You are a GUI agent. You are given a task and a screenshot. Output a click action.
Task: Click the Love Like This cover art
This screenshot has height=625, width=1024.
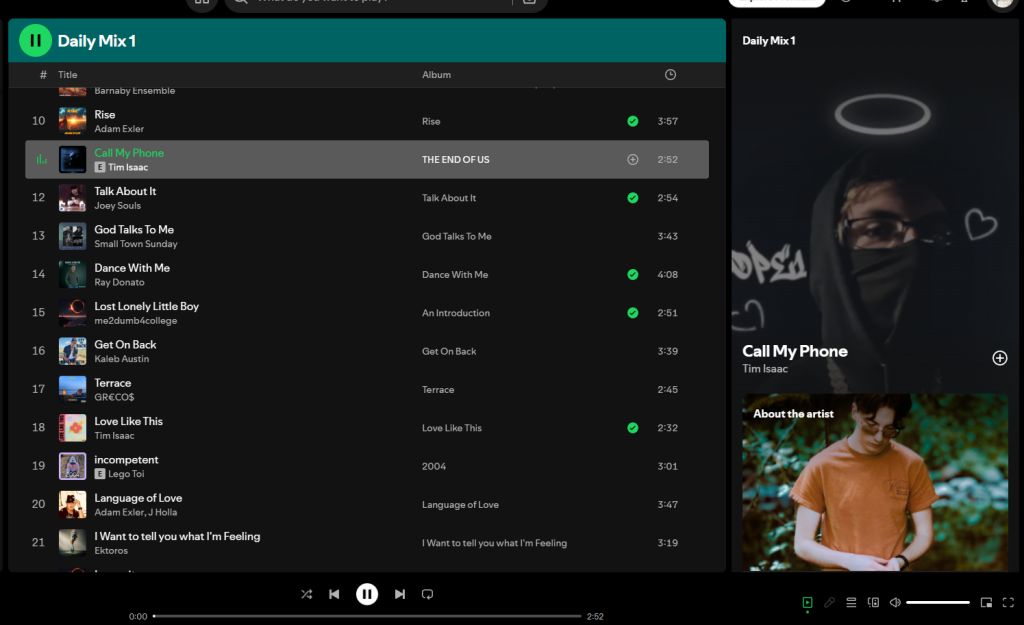tap(72, 428)
